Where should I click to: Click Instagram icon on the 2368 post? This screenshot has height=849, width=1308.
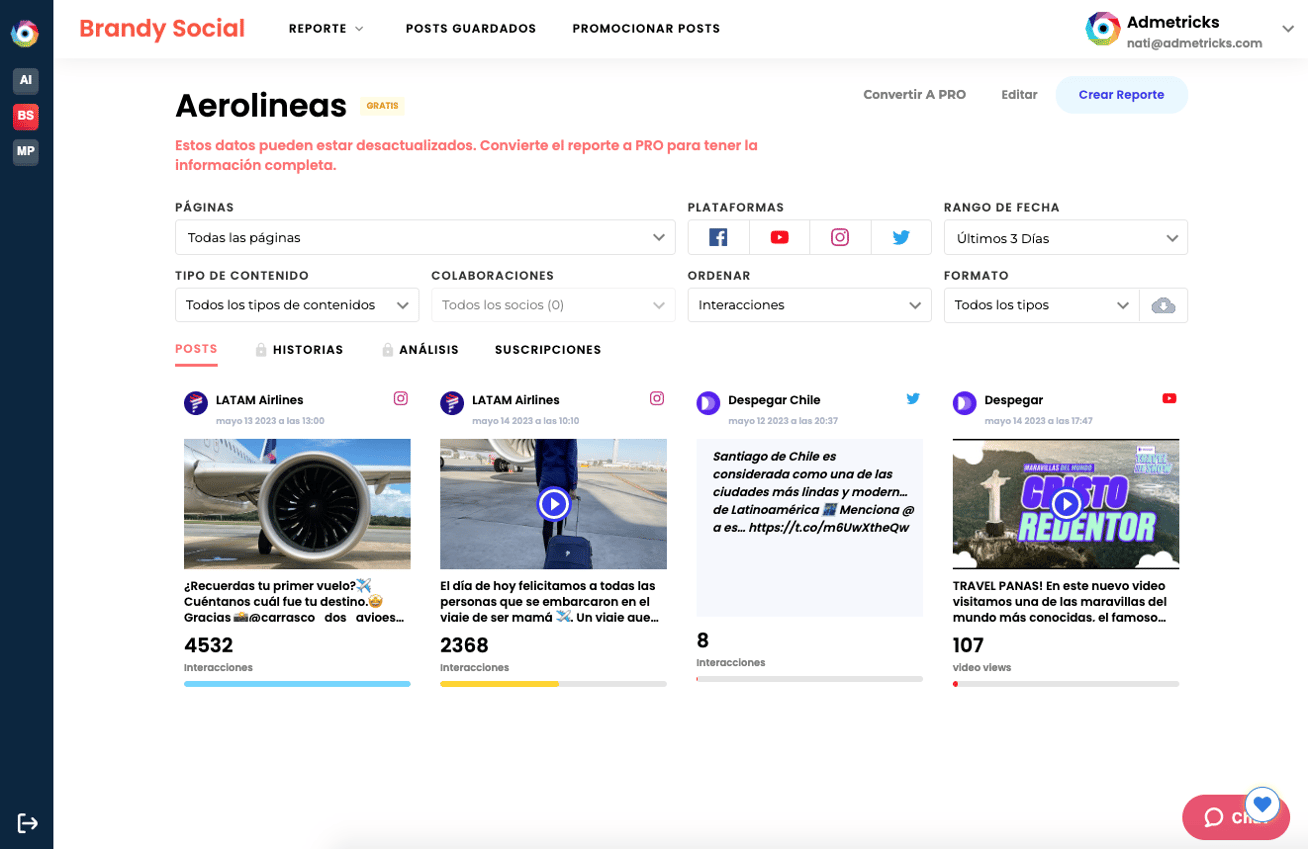click(x=657, y=398)
